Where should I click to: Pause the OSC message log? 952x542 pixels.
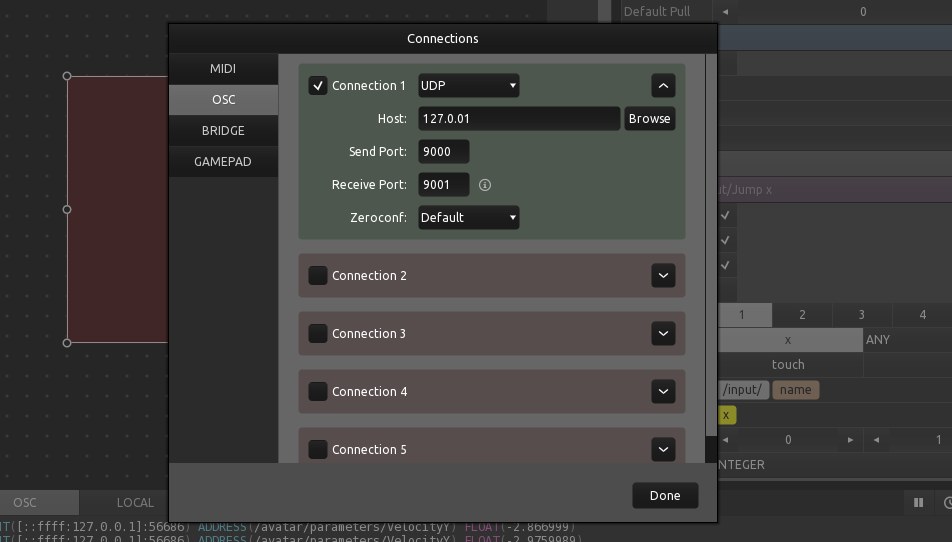click(917, 503)
